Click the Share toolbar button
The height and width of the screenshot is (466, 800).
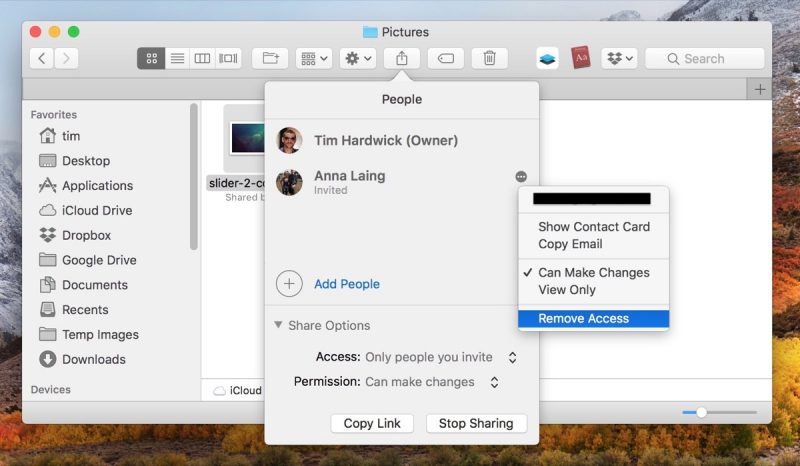402,58
